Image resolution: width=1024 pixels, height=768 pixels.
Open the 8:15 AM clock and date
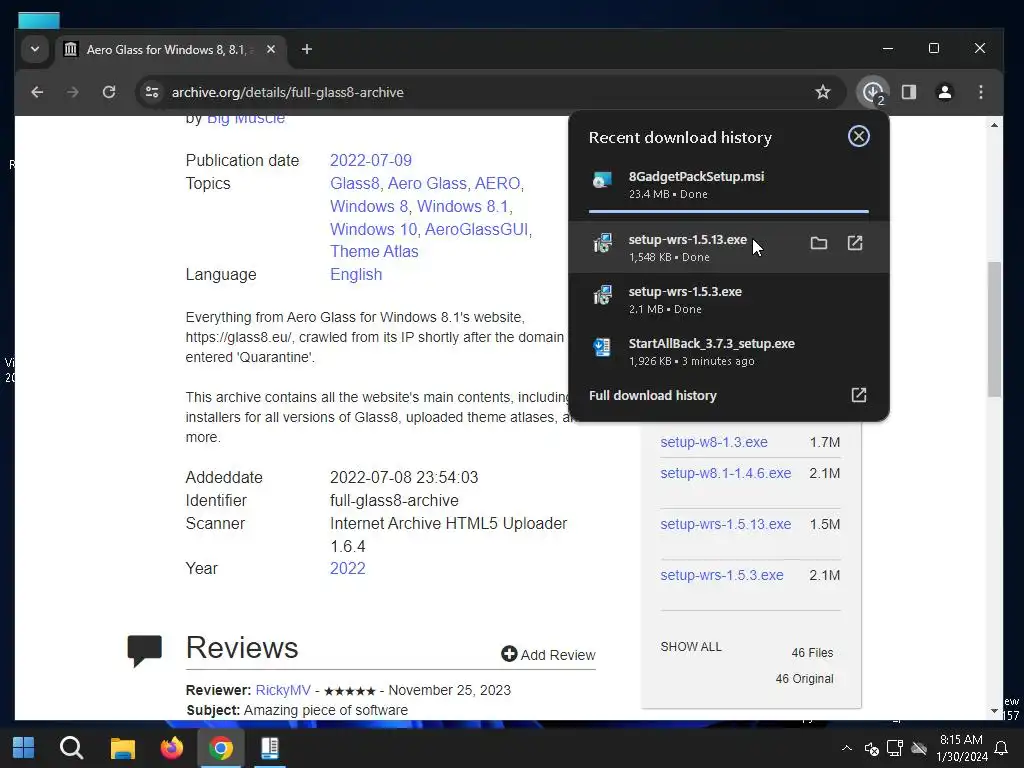click(x=961, y=748)
